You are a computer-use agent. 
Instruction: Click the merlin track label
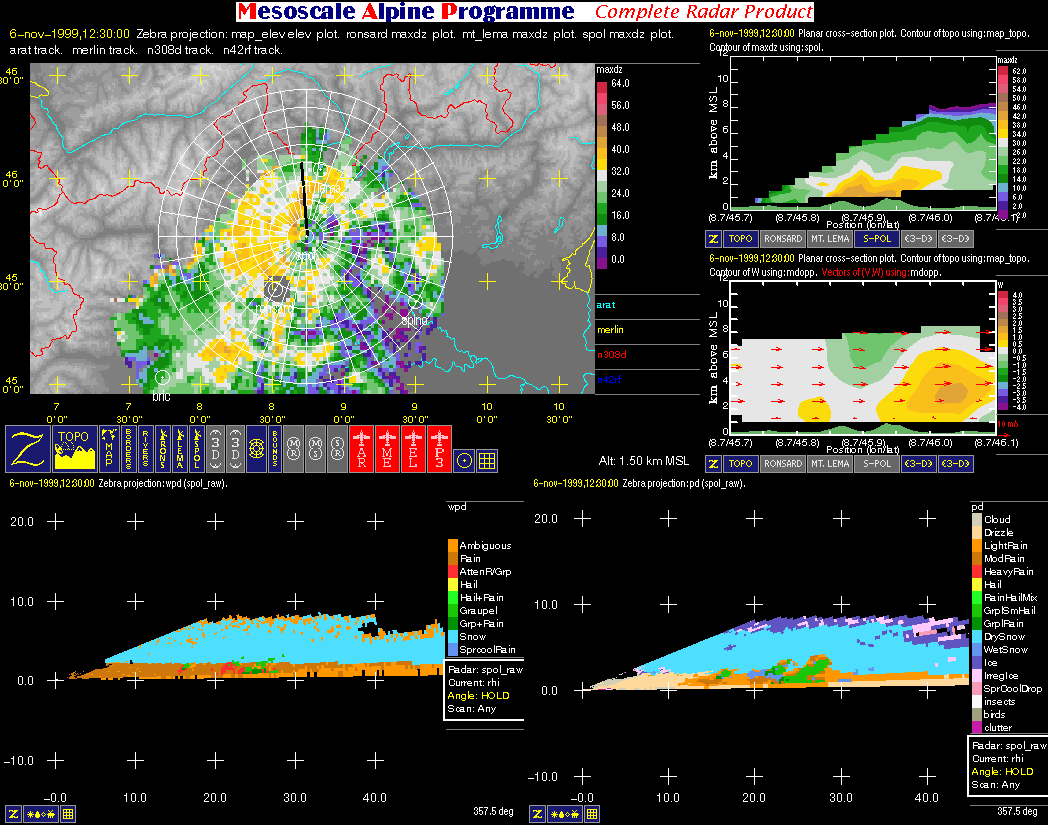(x=610, y=330)
